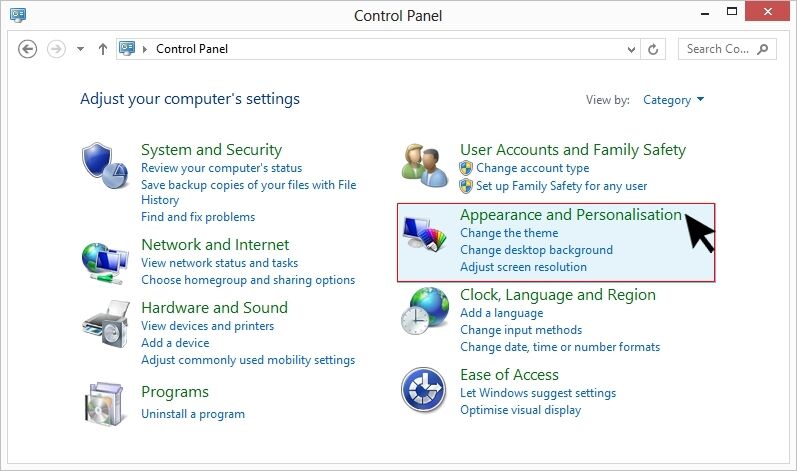The height and width of the screenshot is (471, 797).
Task: Go up one level with Up arrow
Action: tap(103, 49)
